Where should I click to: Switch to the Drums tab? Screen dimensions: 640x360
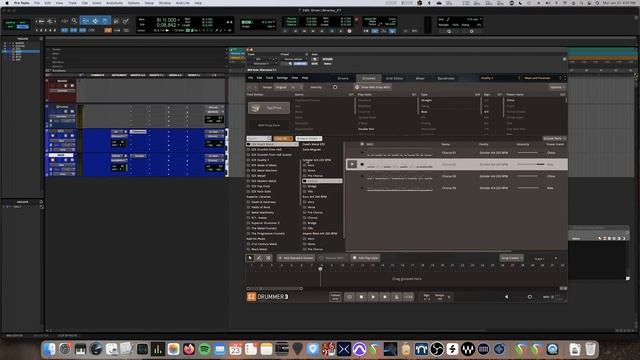click(343, 78)
